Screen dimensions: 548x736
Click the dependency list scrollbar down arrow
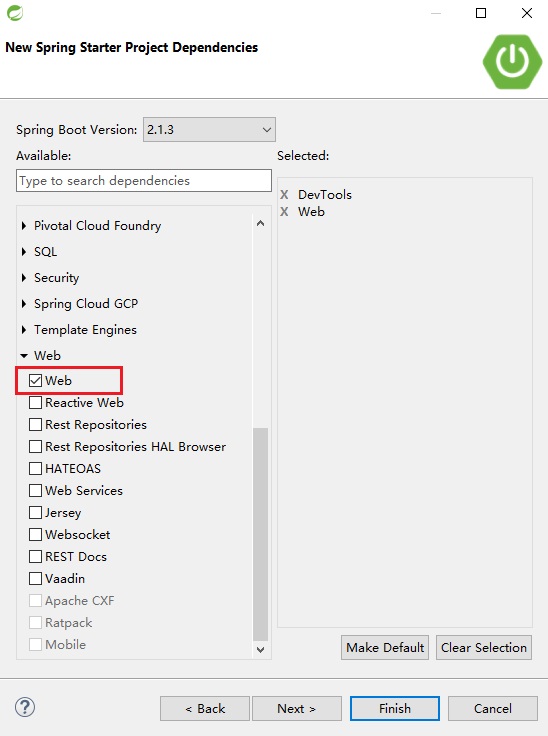[261, 650]
